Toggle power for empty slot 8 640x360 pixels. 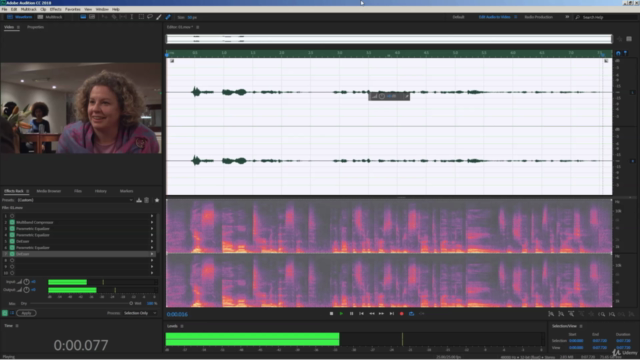12,260
